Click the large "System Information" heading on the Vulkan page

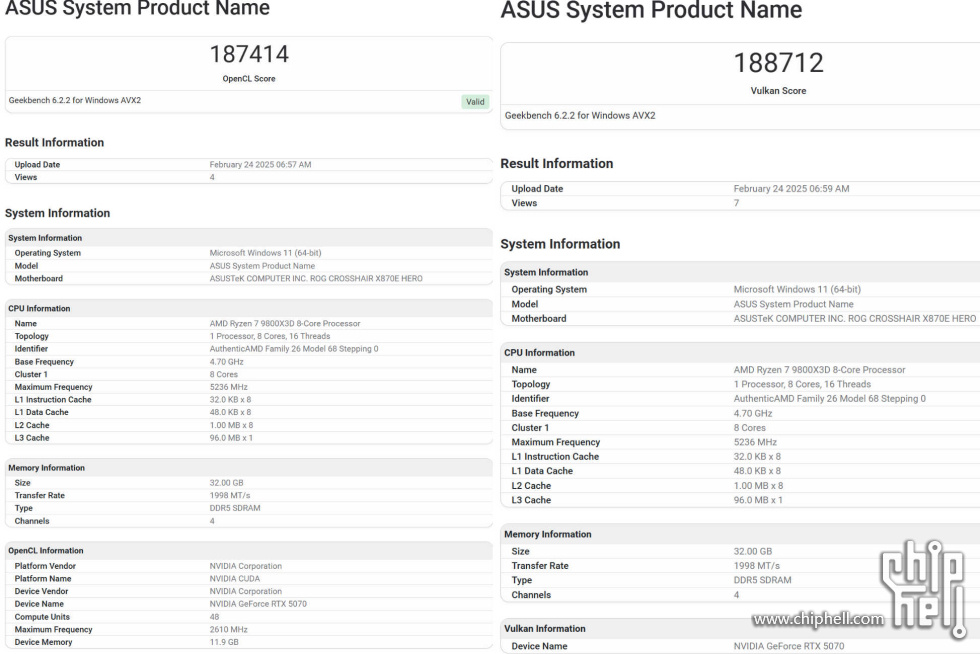pos(560,244)
